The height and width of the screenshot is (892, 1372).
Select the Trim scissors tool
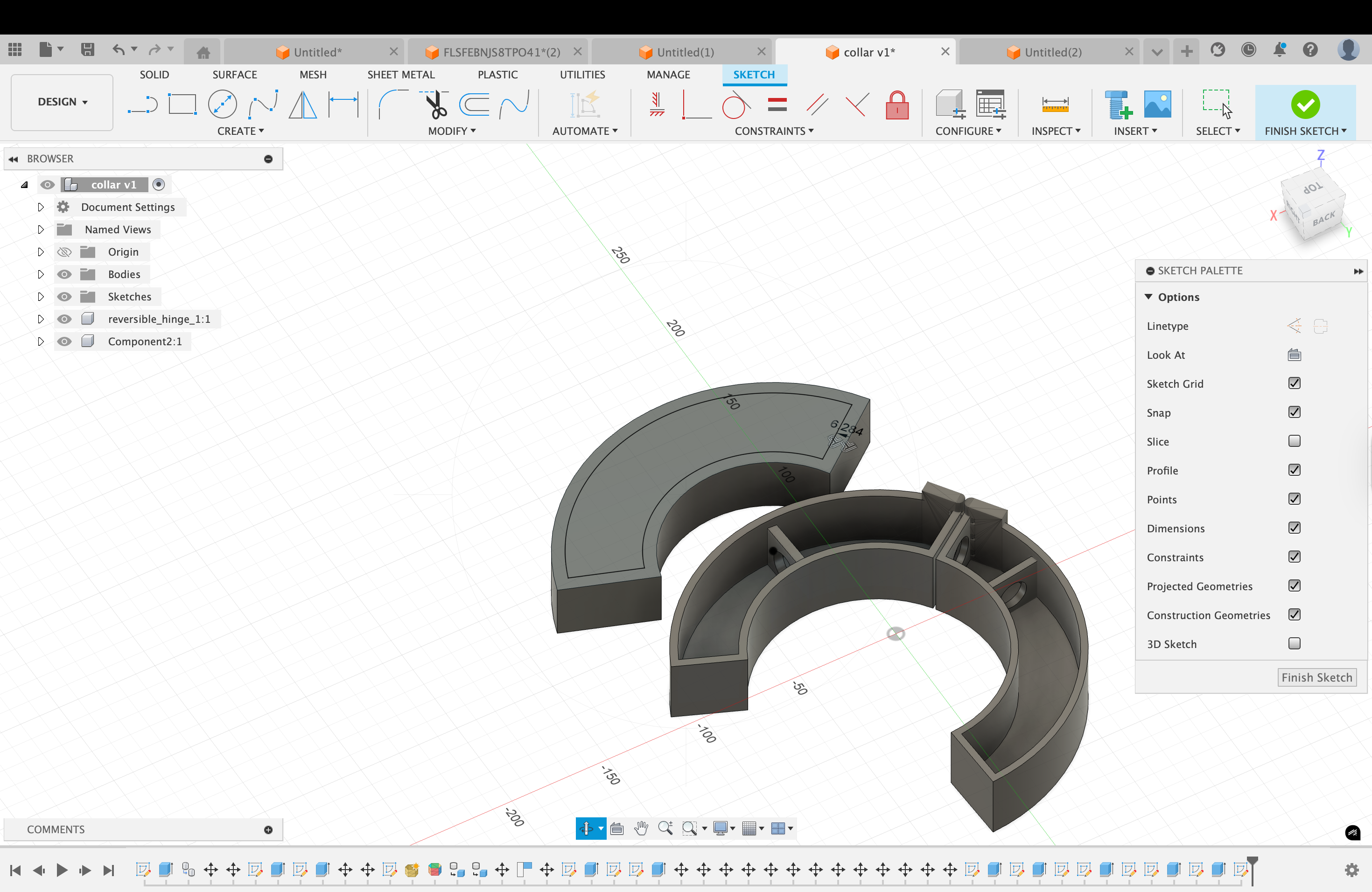click(436, 105)
